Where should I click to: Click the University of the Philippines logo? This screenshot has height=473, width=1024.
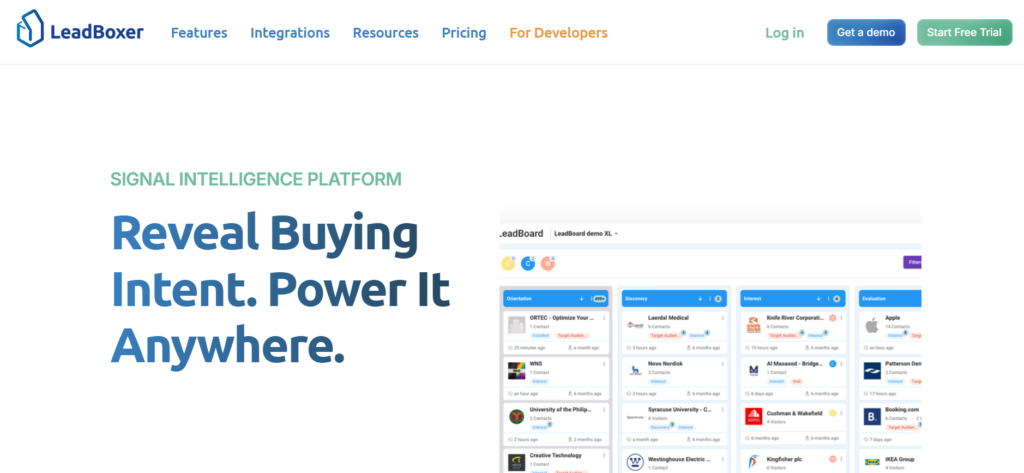[x=517, y=417]
